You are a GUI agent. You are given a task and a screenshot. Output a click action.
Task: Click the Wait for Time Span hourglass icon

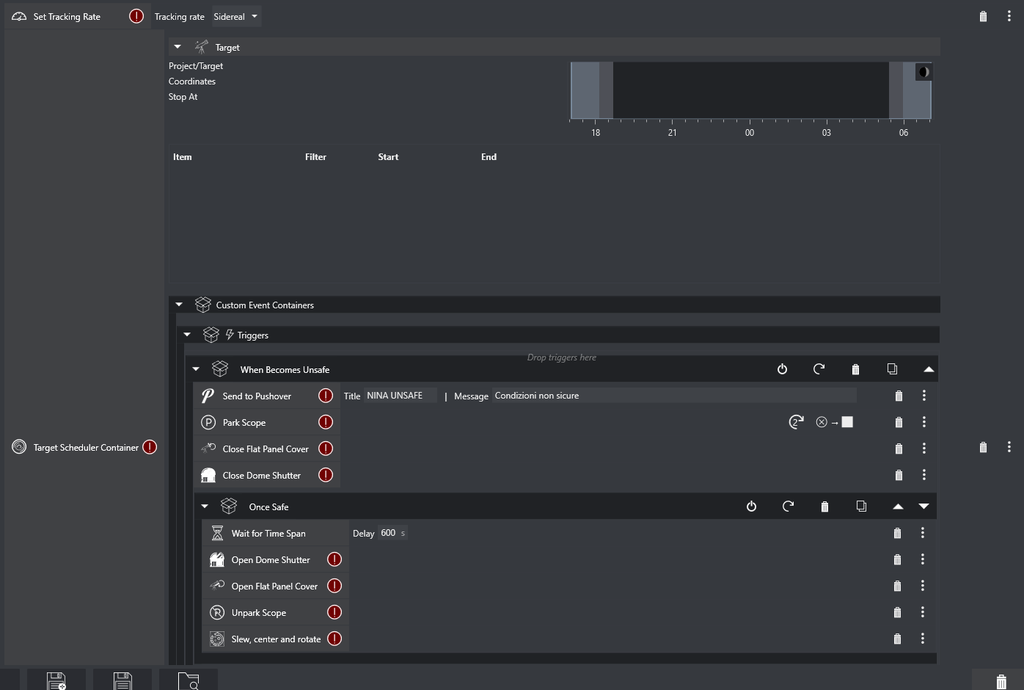[x=217, y=533]
